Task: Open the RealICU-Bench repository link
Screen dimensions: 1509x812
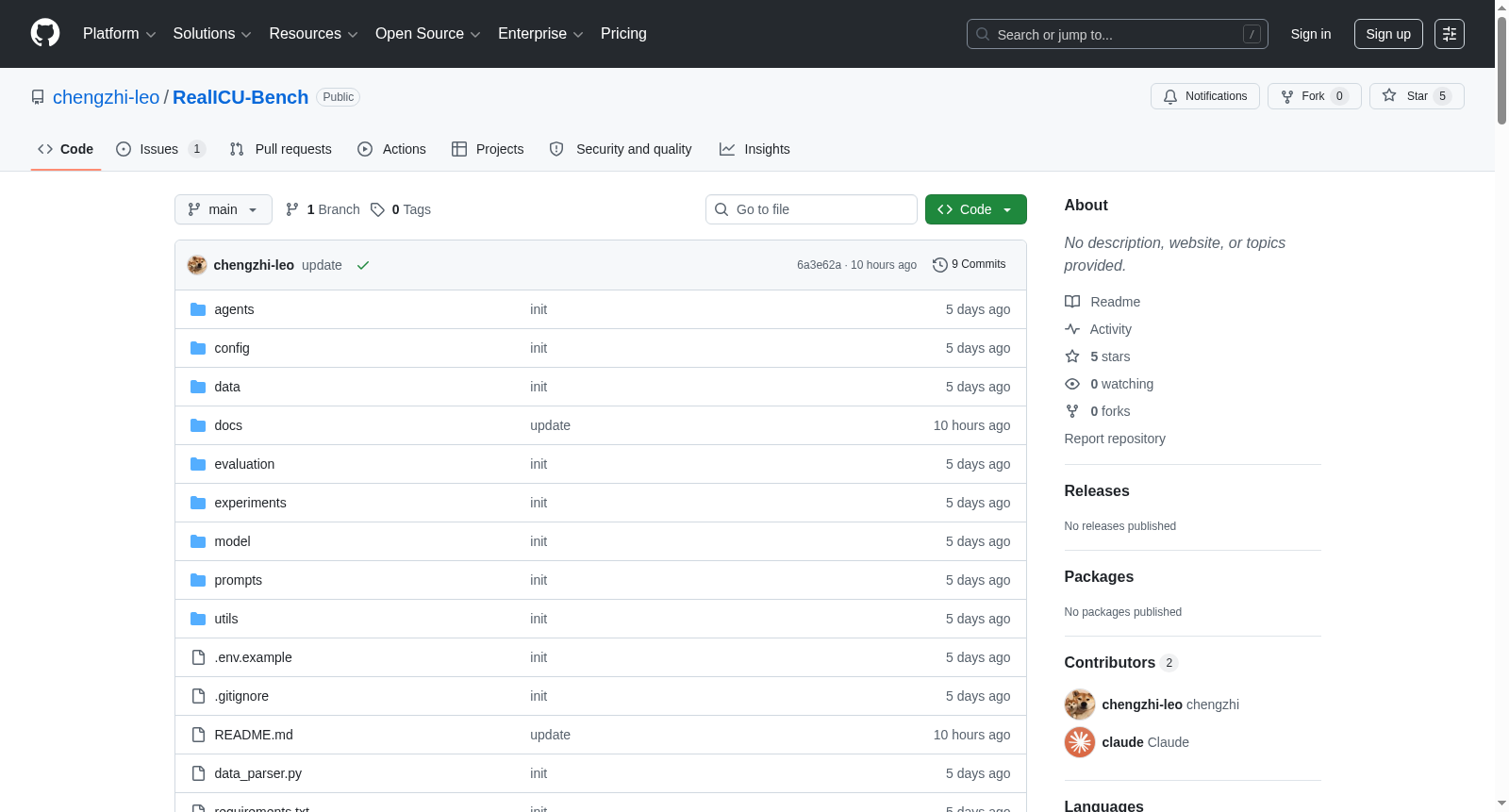Action: (240, 97)
